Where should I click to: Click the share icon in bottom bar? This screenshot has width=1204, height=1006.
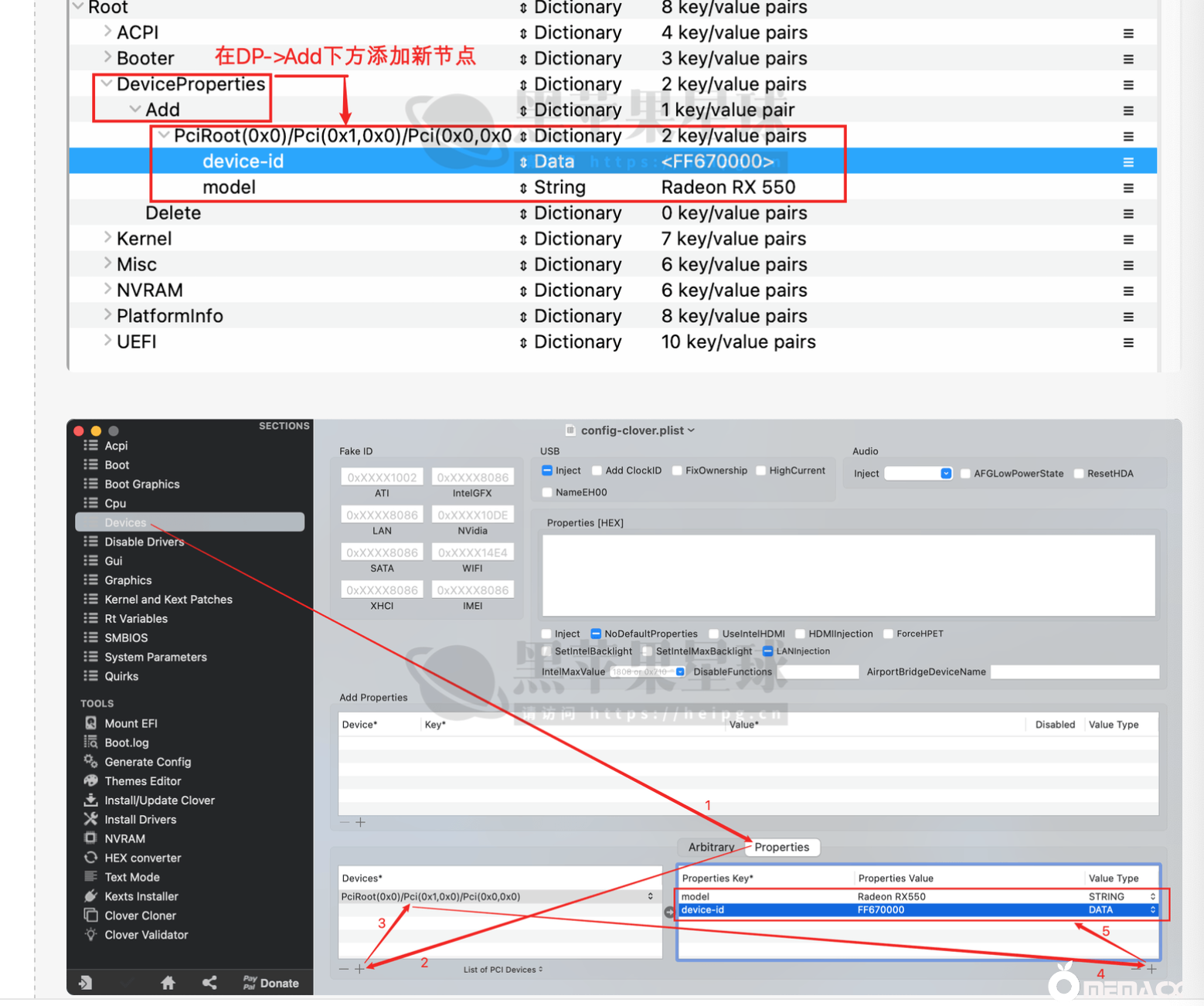pos(209,983)
